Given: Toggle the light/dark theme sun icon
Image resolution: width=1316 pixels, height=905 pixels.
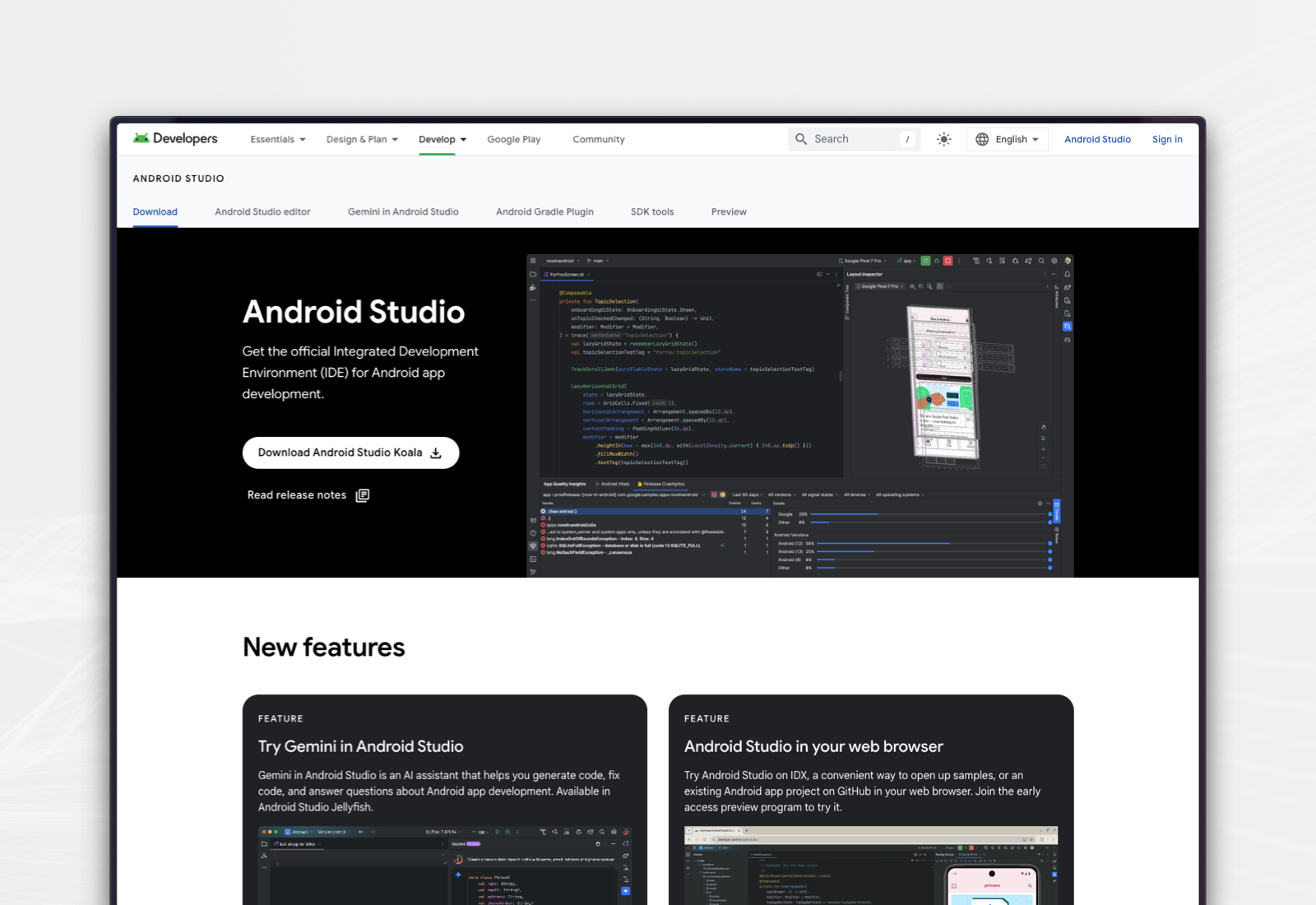Looking at the screenshot, I should pos(943,140).
